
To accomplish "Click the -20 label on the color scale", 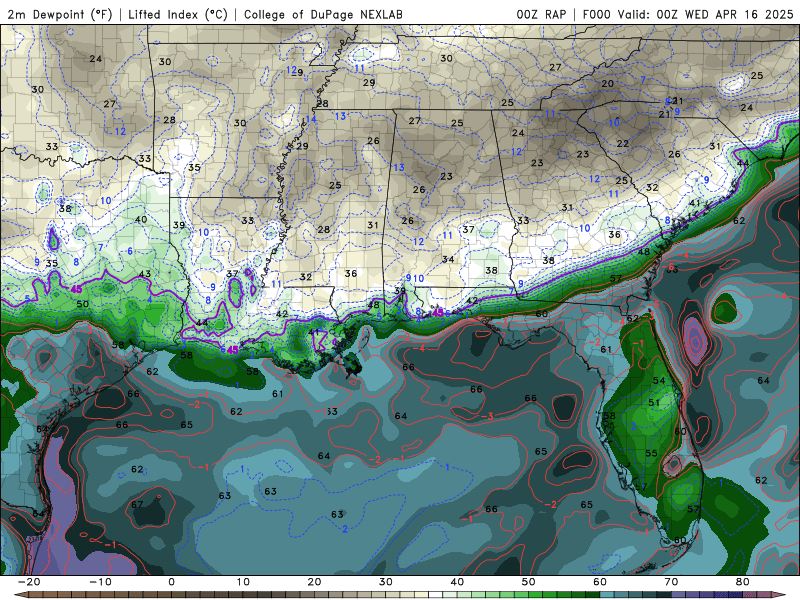I will tap(29, 582).
